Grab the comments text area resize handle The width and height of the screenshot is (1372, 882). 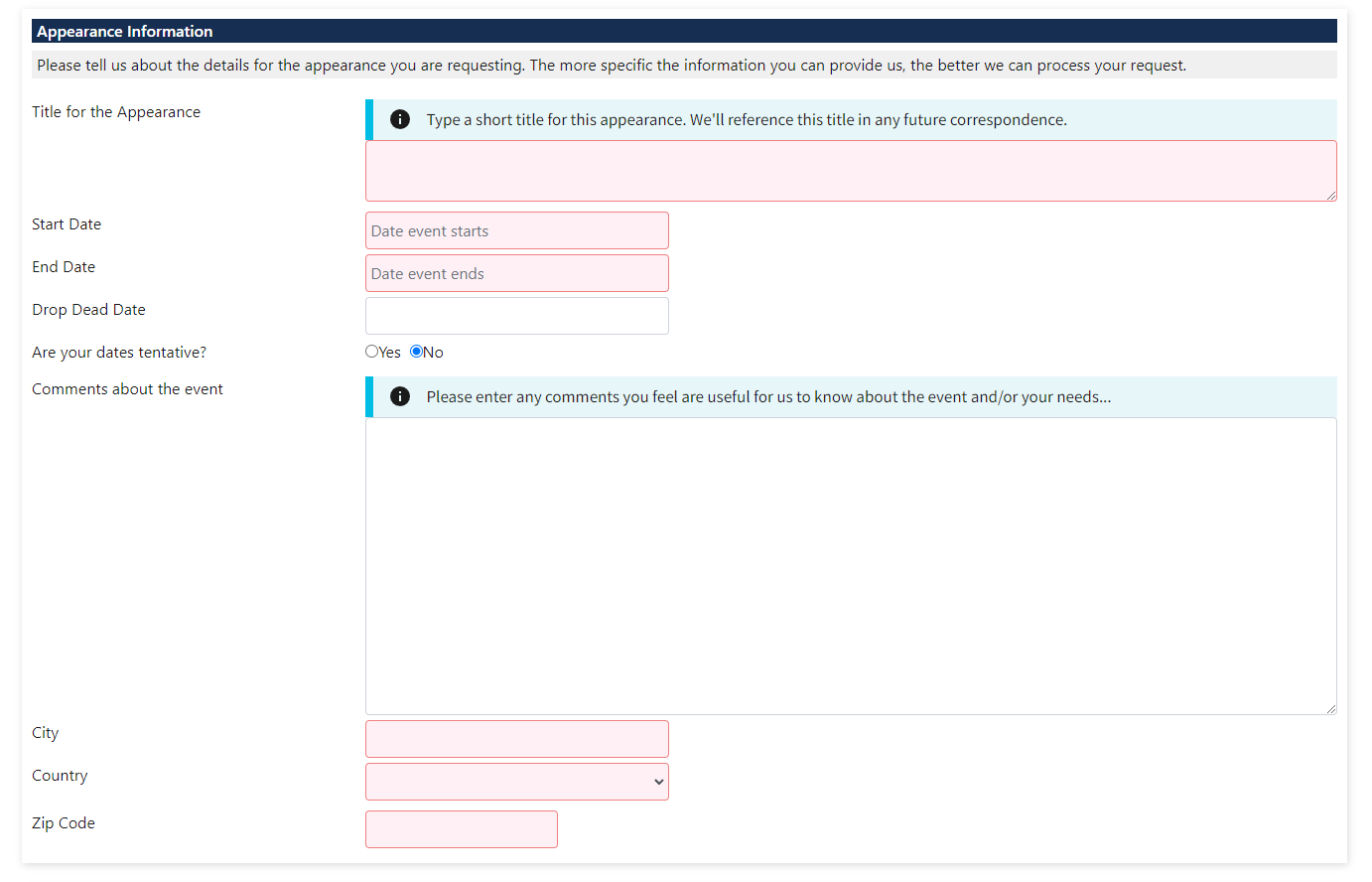click(1330, 708)
